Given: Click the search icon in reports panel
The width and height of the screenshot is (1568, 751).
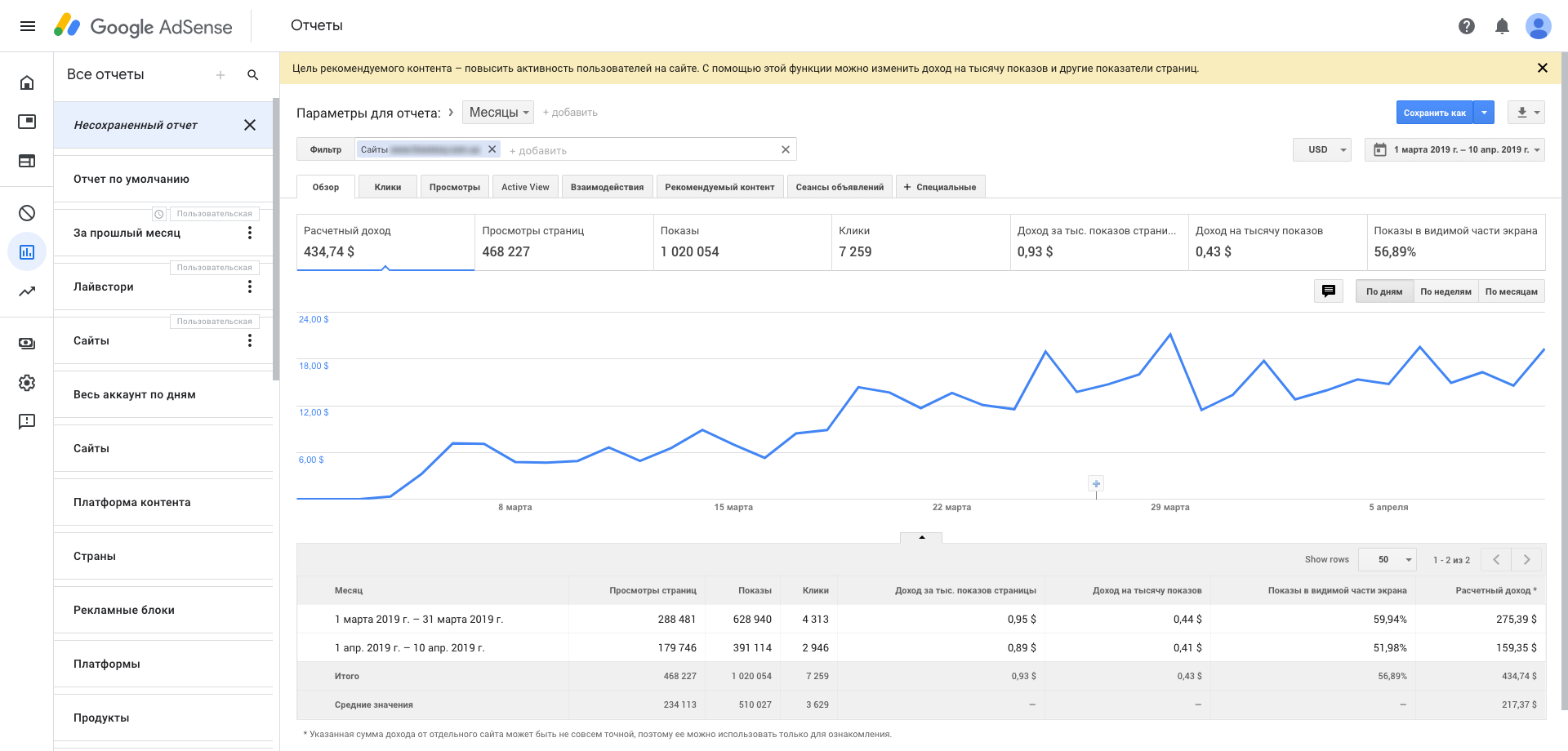Looking at the screenshot, I should click(253, 75).
